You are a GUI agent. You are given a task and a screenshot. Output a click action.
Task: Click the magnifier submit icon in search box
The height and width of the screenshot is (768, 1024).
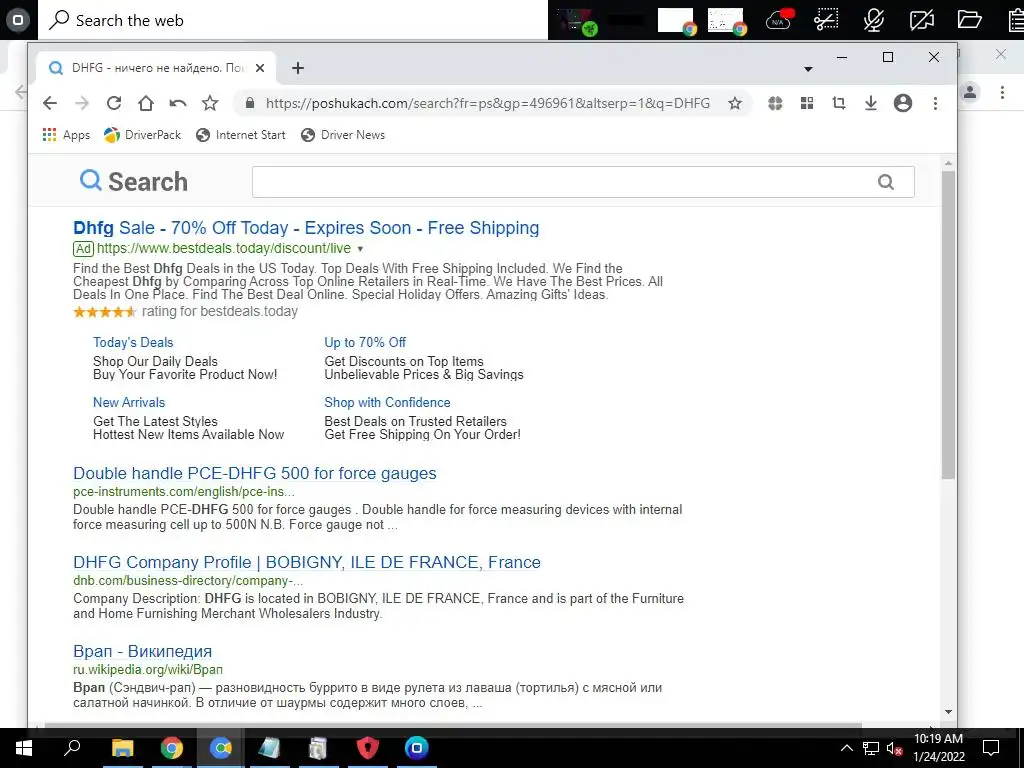click(886, 182)
